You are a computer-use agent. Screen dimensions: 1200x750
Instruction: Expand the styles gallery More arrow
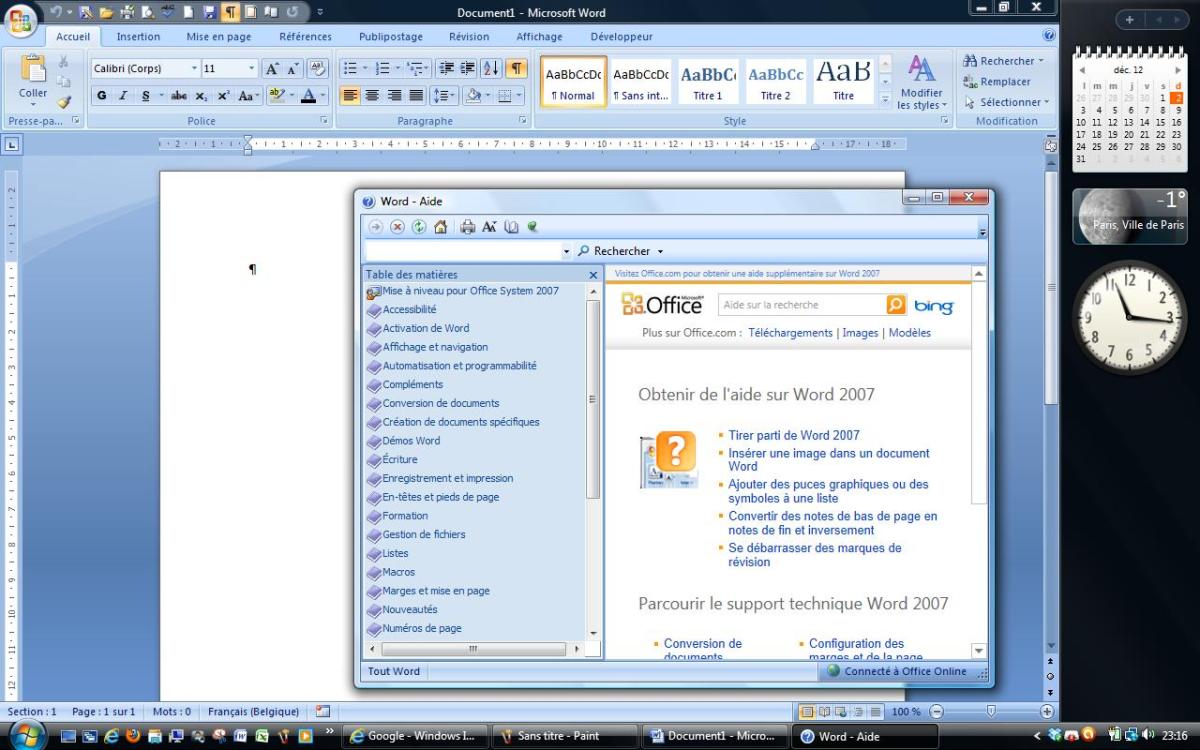coord(885,99)
